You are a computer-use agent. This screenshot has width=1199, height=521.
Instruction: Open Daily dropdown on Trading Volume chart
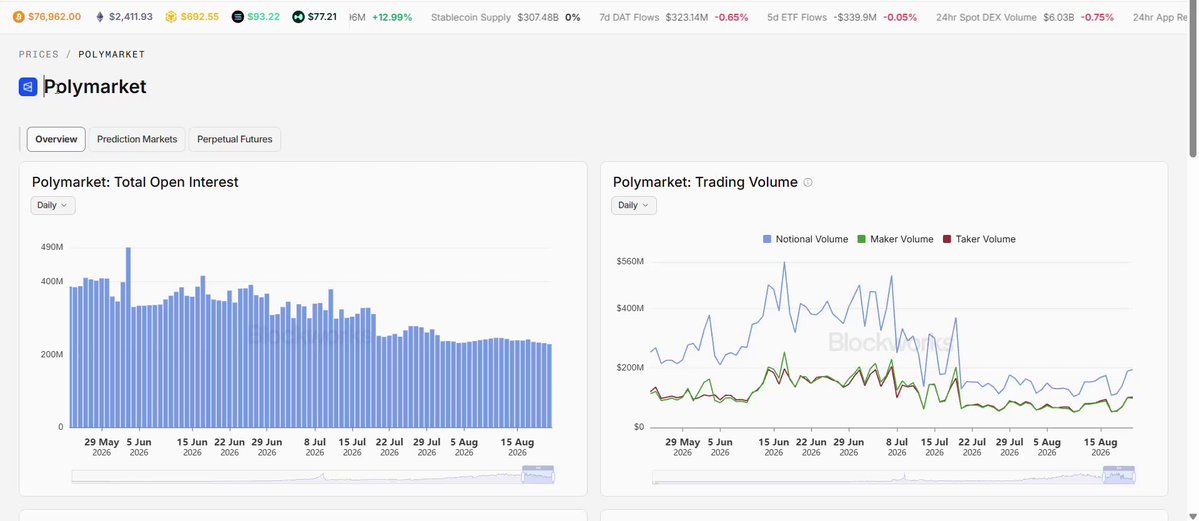coord(634,205)
